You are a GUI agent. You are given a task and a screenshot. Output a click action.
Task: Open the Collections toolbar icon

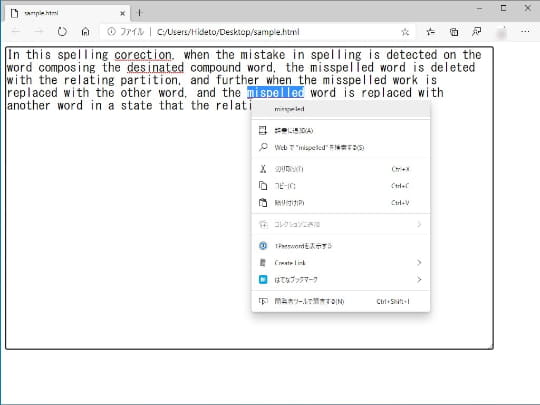[454, 32]
